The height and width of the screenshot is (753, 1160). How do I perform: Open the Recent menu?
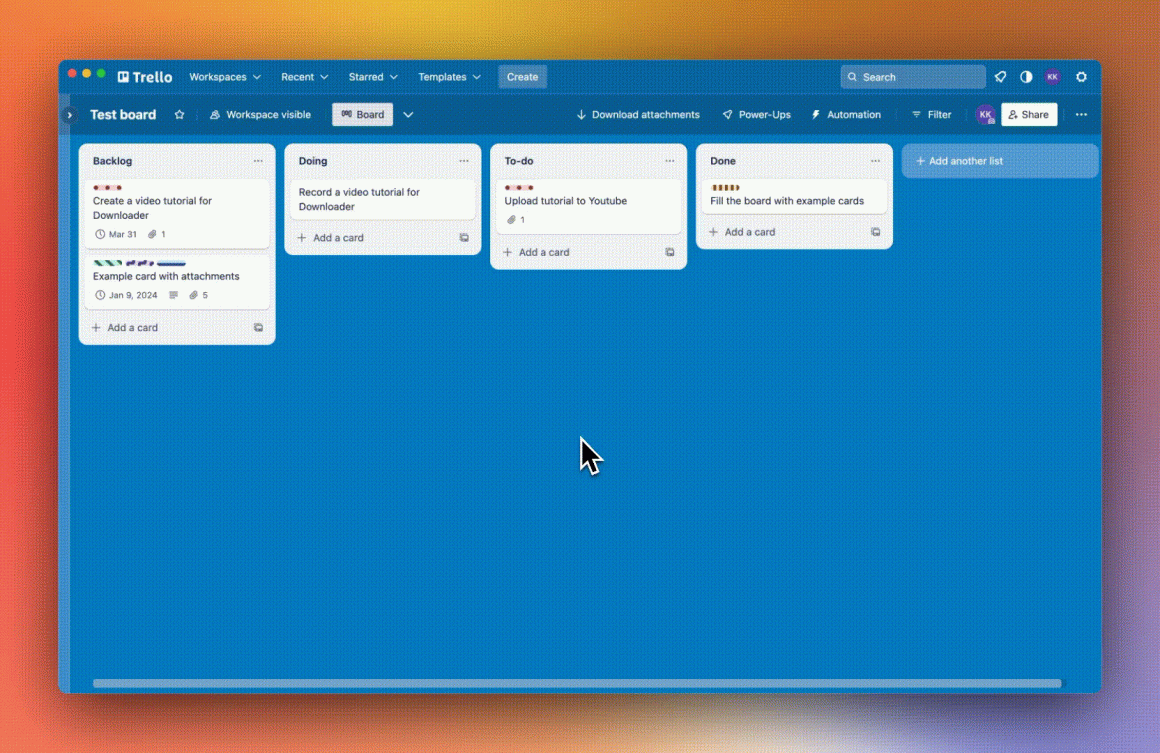click(304, 77)
